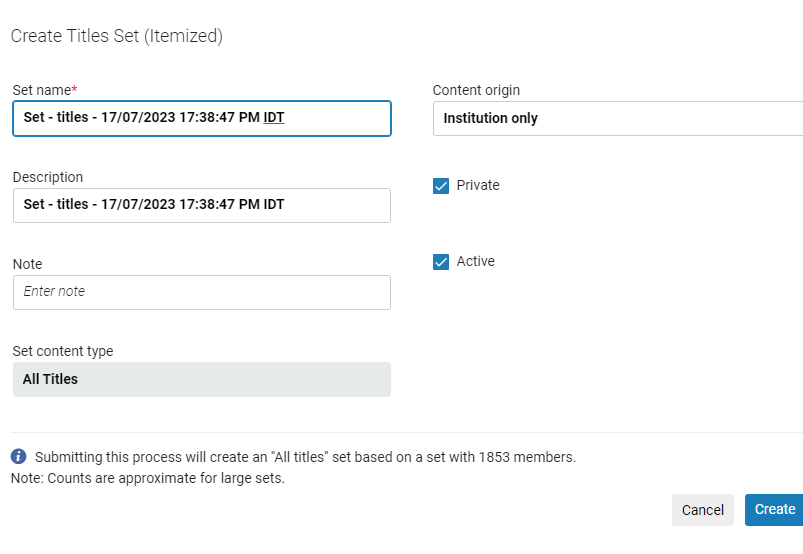Click the blue info icon beside submission message
Image resolution: width=803 pixels, height=554 pixels.
coord(19,457)
